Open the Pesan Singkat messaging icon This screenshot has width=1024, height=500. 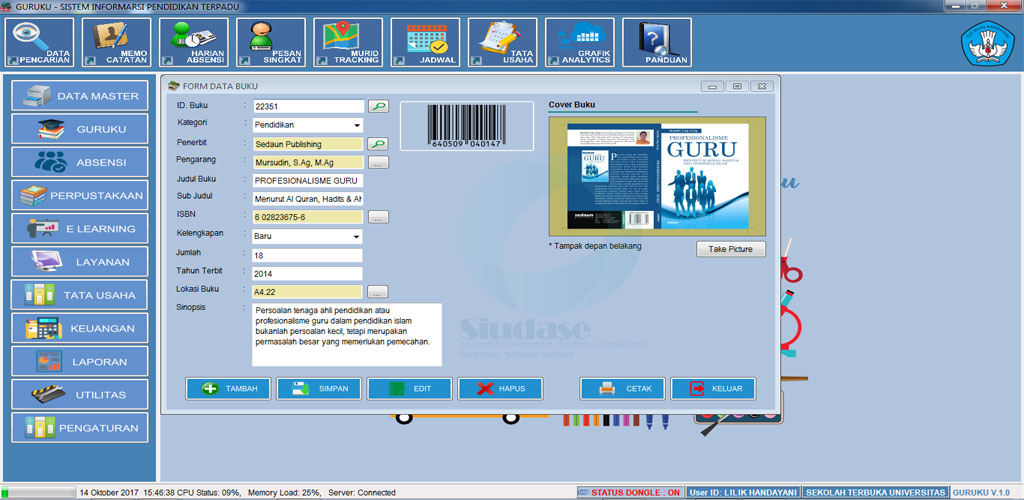point(271,43)
